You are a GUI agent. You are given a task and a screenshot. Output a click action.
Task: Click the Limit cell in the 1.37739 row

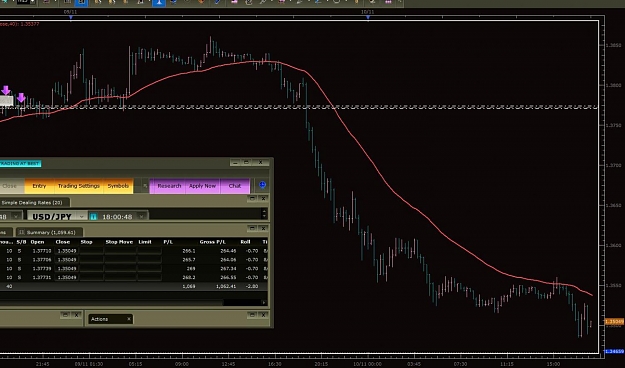click(149, 268)
